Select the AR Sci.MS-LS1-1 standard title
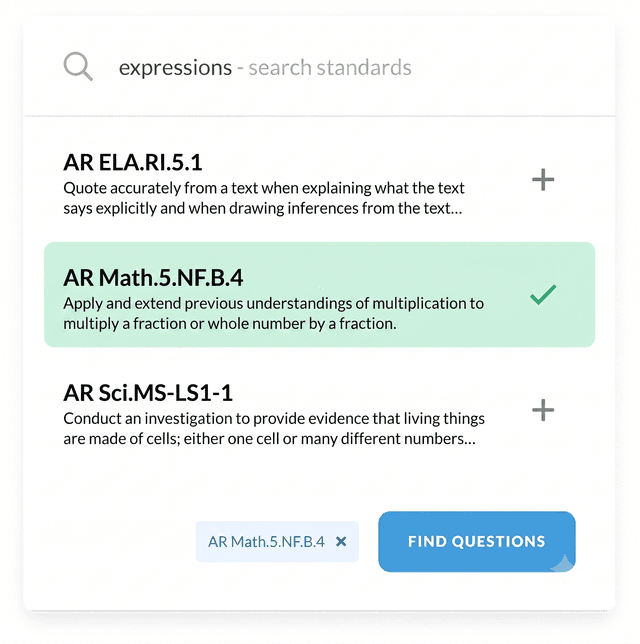Viewport: 640px width, 644px height. (x=148, y=393)
